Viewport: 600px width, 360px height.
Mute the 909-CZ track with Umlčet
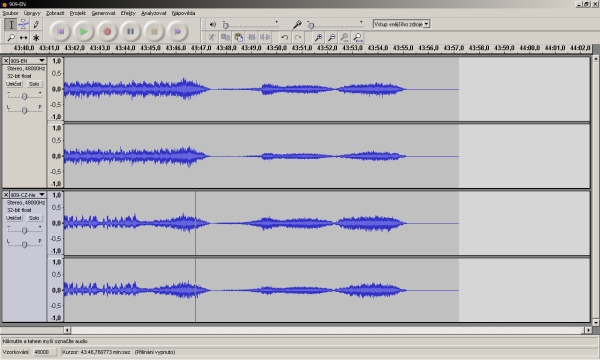[x=14, y=218]
